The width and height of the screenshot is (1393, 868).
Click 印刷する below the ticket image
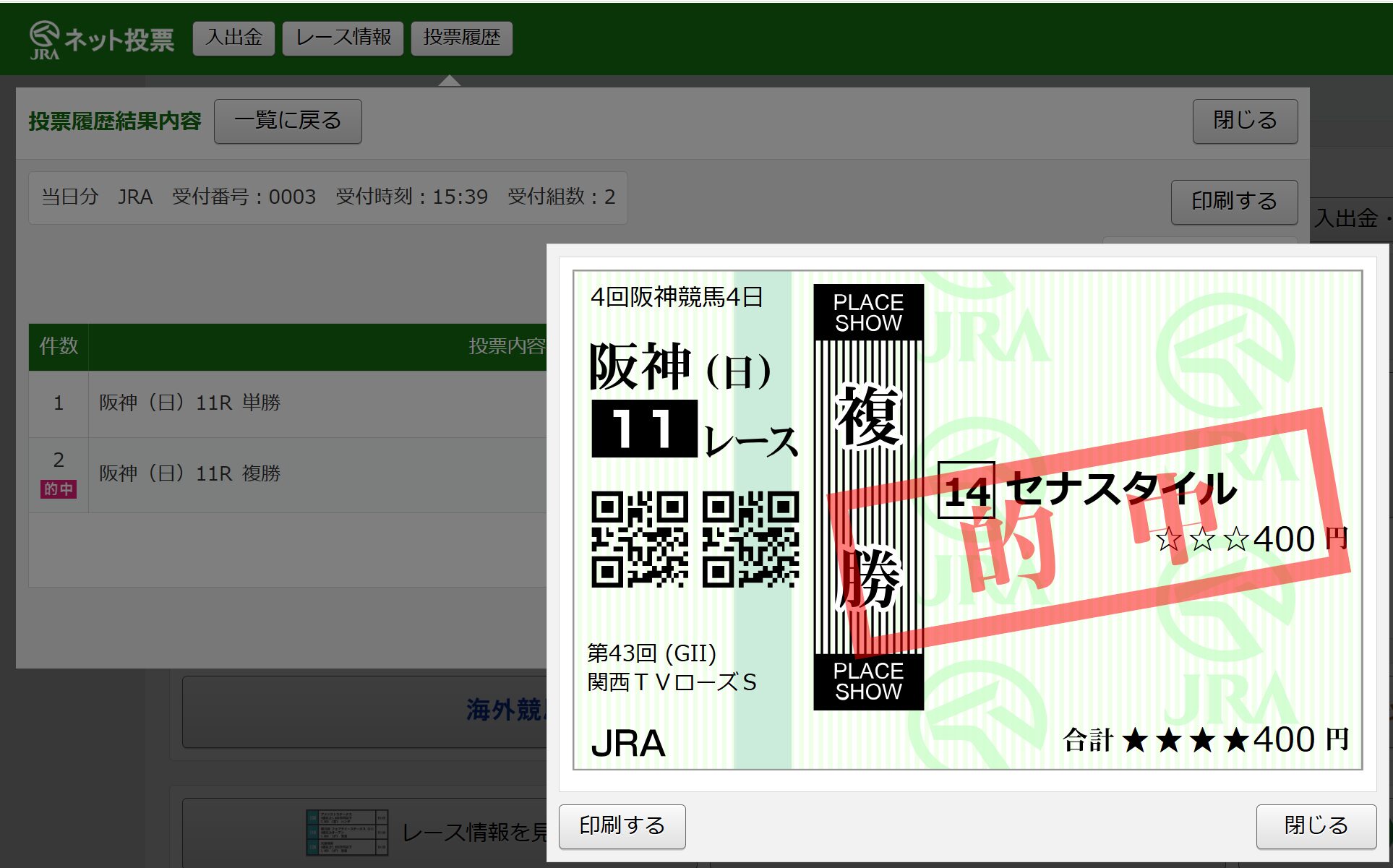(622, 826)
